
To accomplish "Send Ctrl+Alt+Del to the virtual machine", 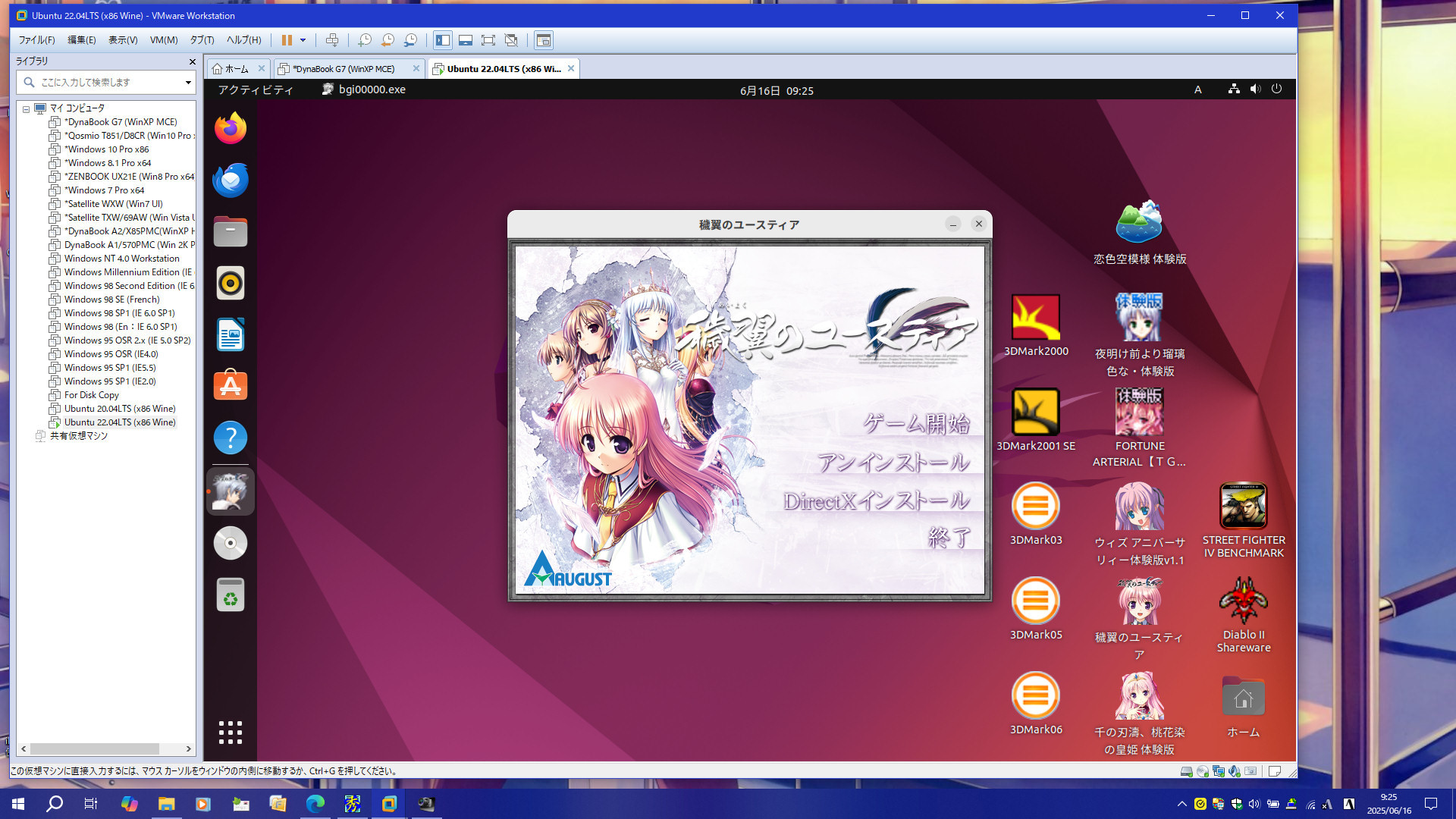I will [332, 40].
